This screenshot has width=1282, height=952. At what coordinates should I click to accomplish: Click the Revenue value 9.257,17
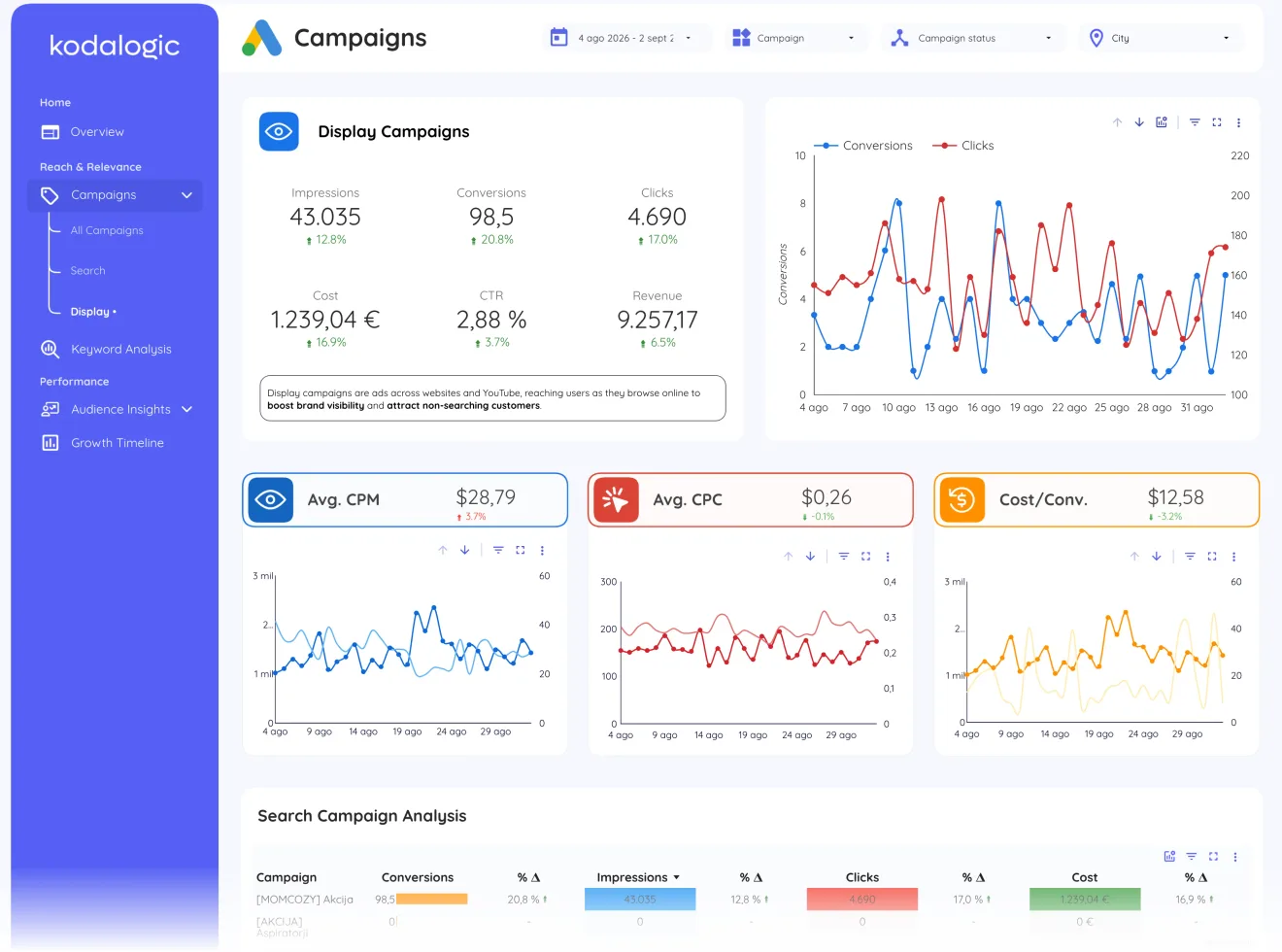pyautogui.click(x=658, y=321)
